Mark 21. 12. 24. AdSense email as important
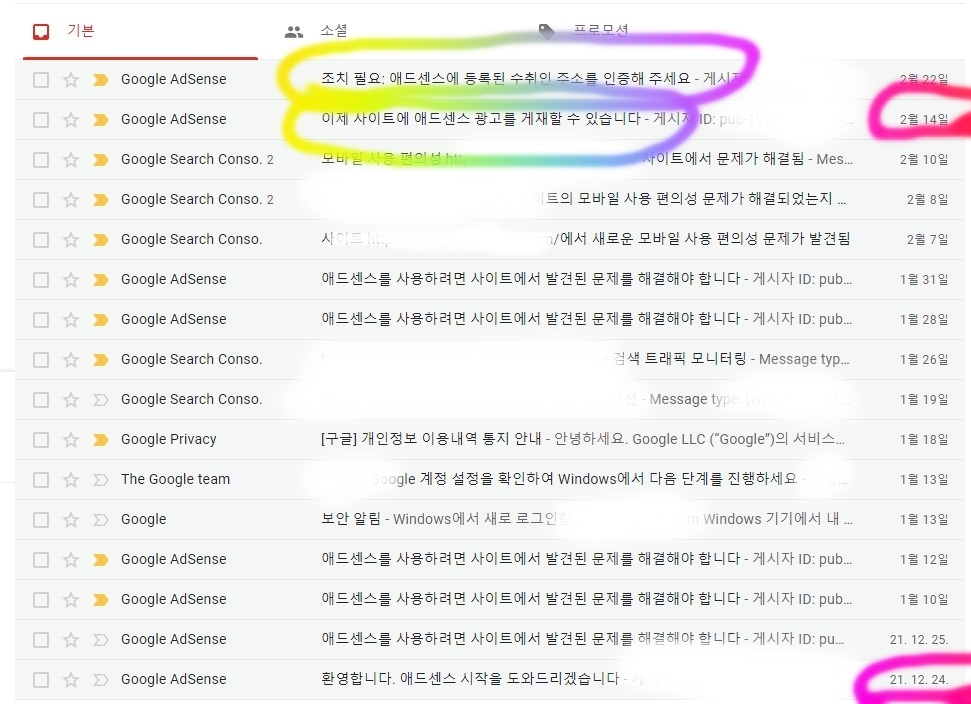The image size is (971, 704). click(x=100, y=680)
